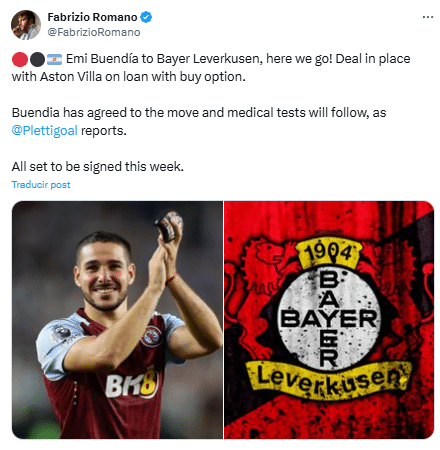Click the "Buendia has agreed" sentence
Screen dimensions: 440x450
(199, 113)
